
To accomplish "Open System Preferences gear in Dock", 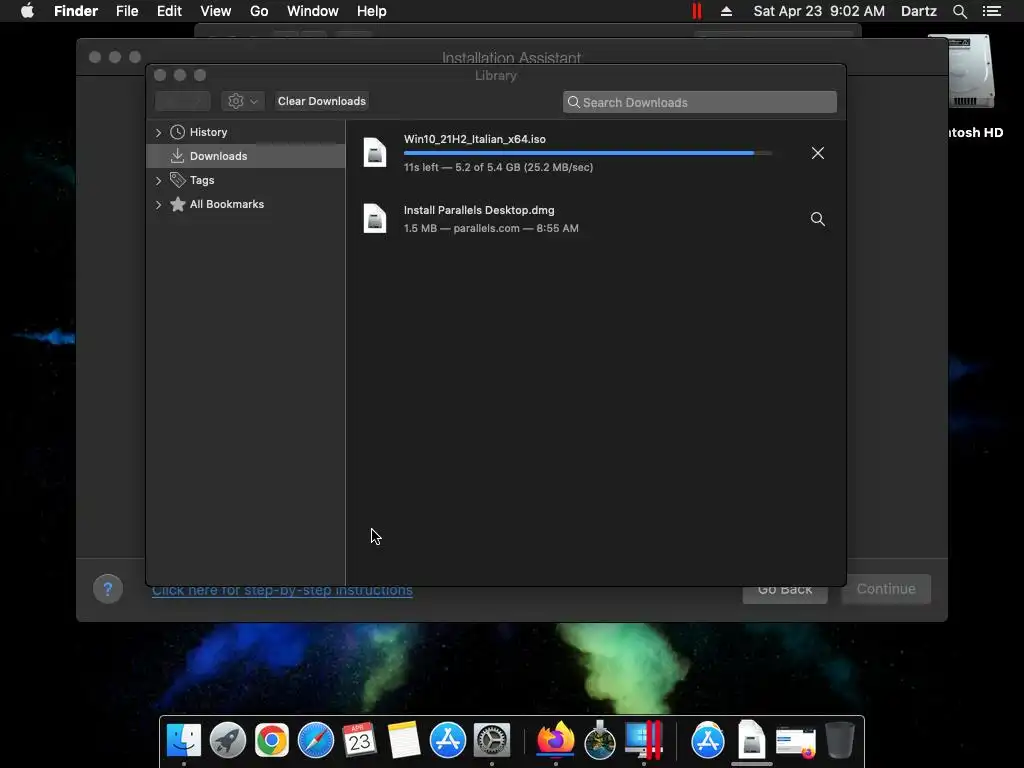I will 491,740.
